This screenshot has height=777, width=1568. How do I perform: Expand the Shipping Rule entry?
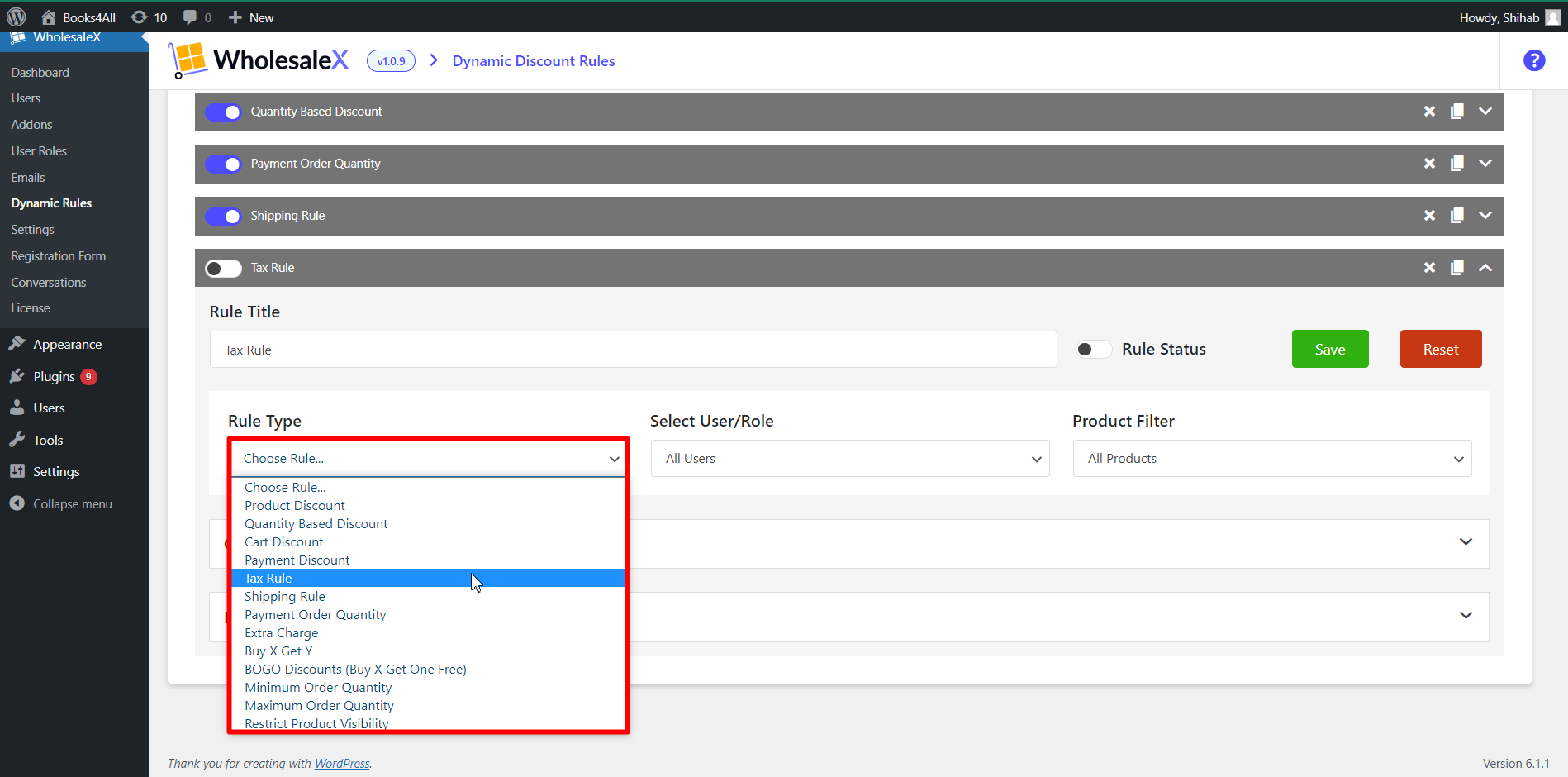tap(1485, 216)
